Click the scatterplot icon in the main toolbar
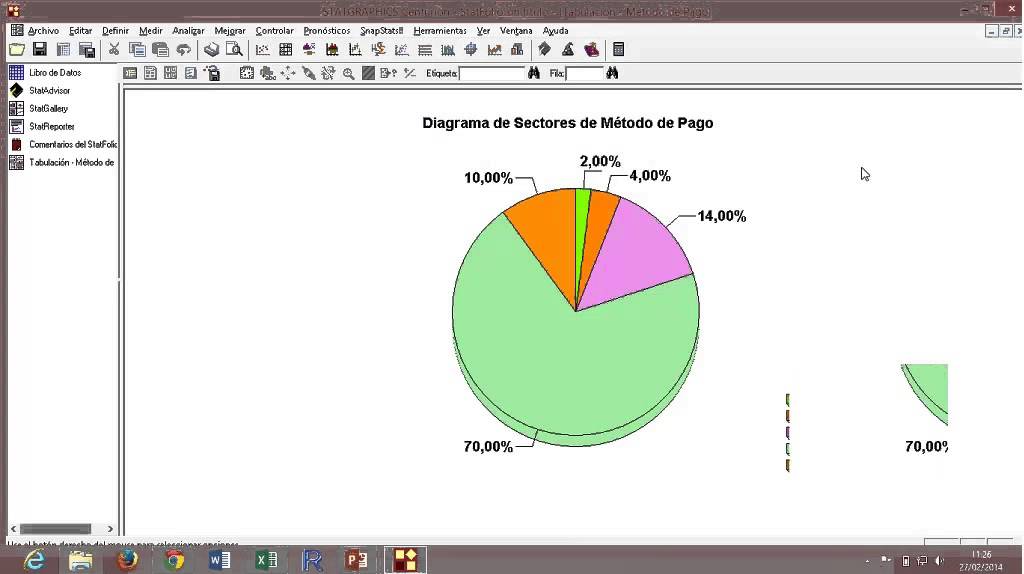 pos(263,50)
